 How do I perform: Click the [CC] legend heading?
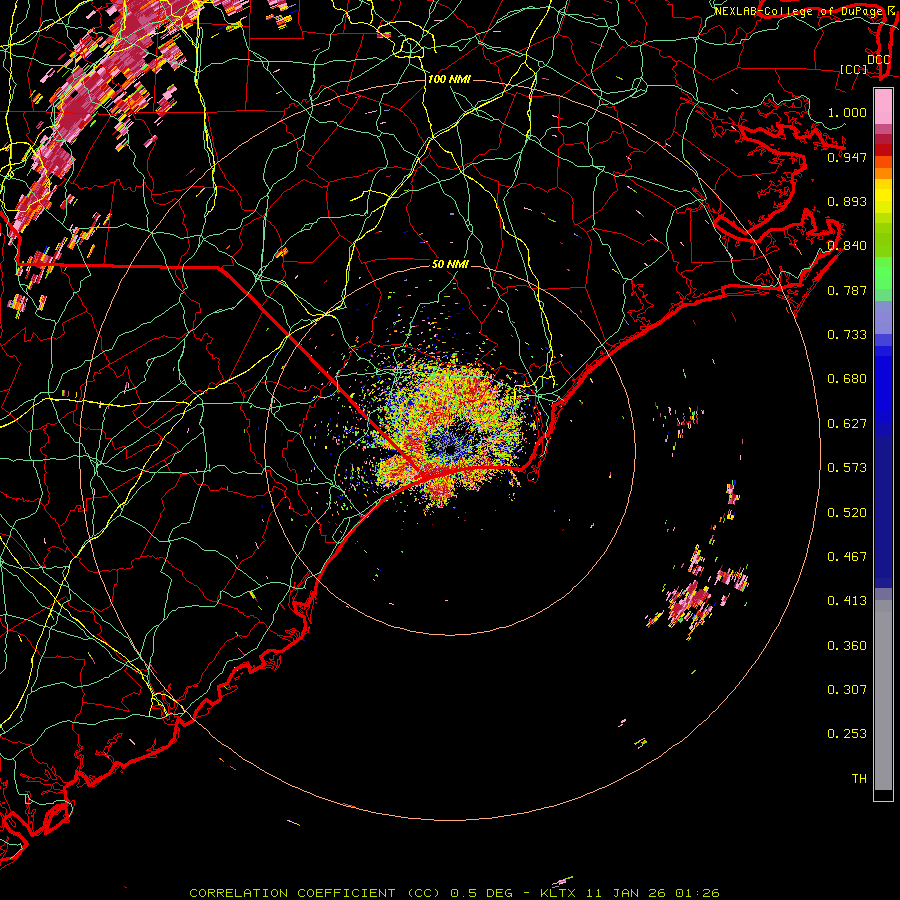(x=853, y=69)
